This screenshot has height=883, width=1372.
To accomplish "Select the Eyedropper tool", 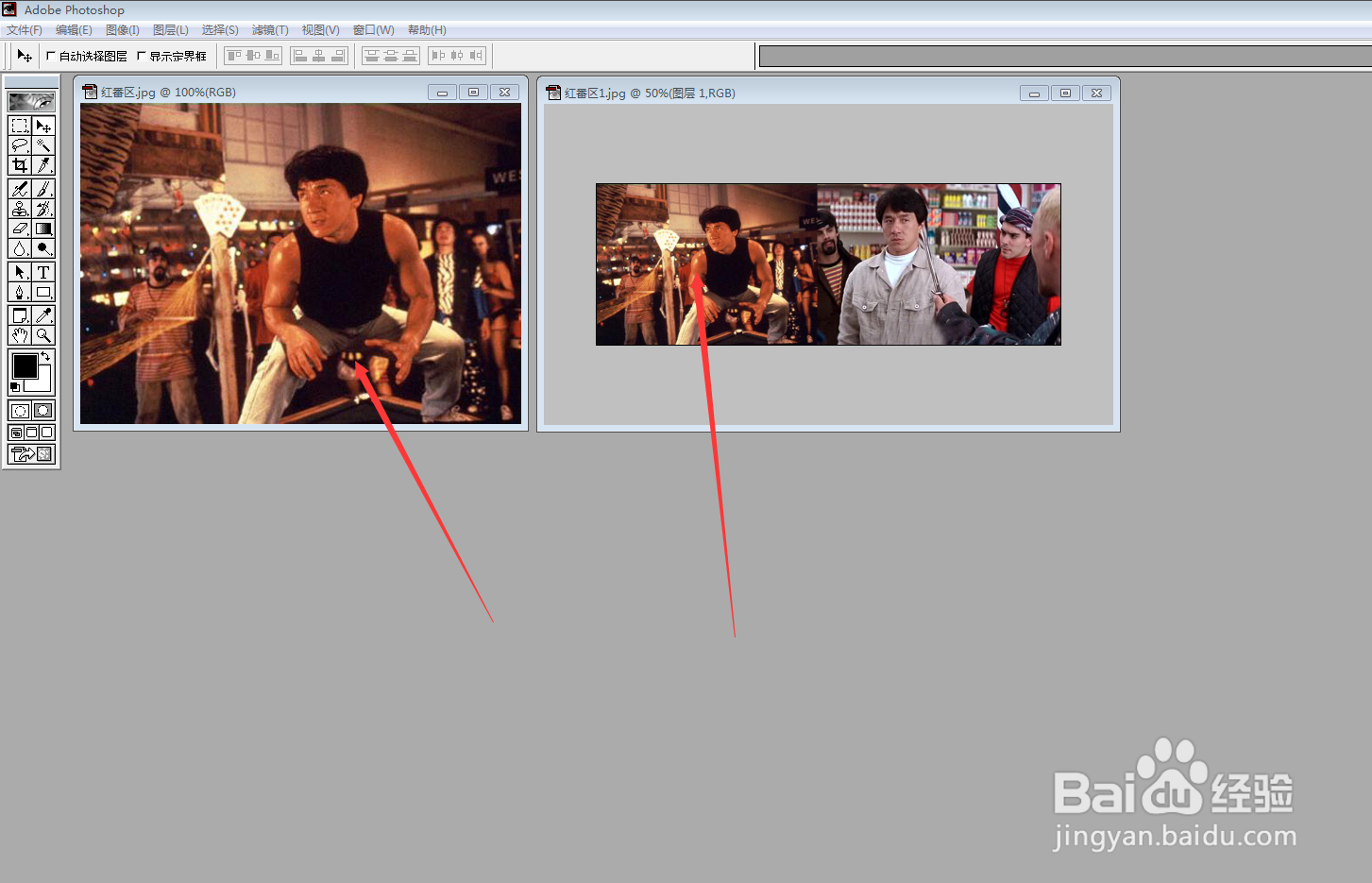I will coord(43,315).
